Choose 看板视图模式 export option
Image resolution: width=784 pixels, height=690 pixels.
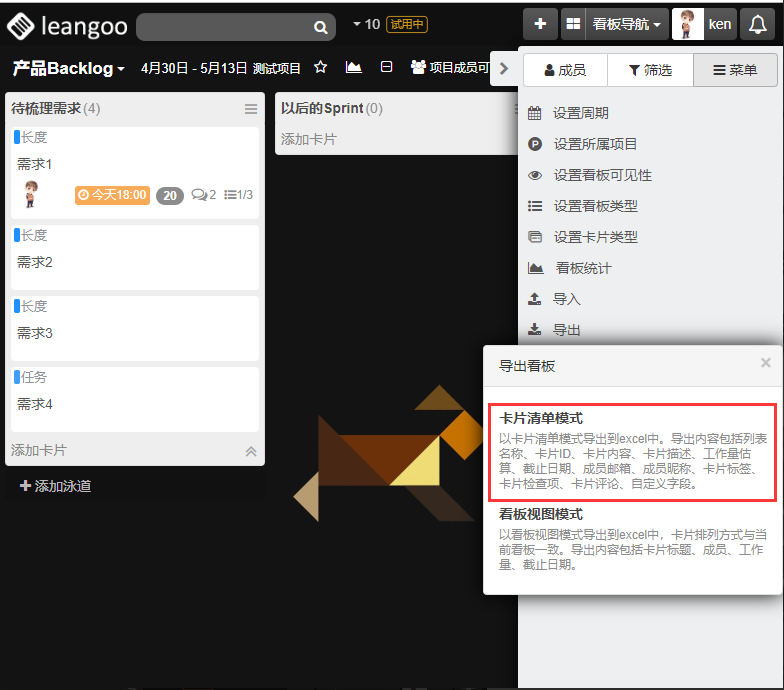tap(632, 540)
